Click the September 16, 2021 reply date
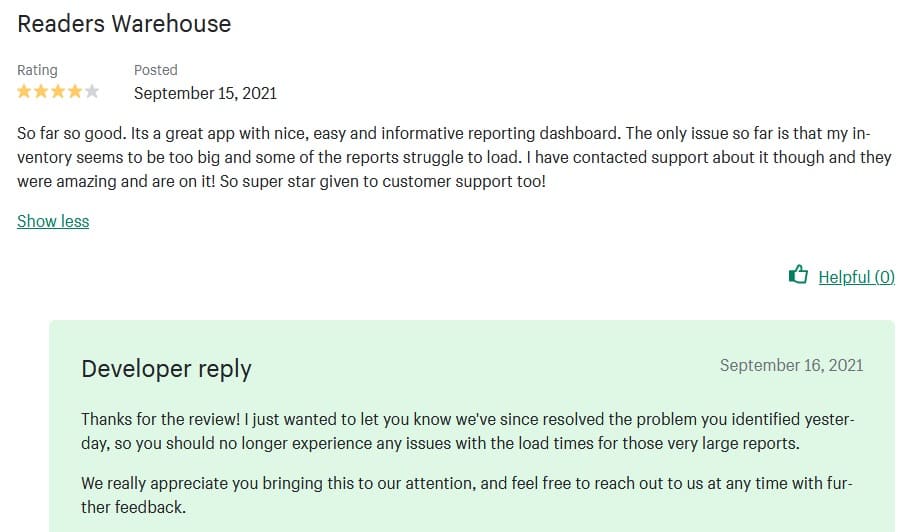917x532 pixels. [x=791, y=365]
